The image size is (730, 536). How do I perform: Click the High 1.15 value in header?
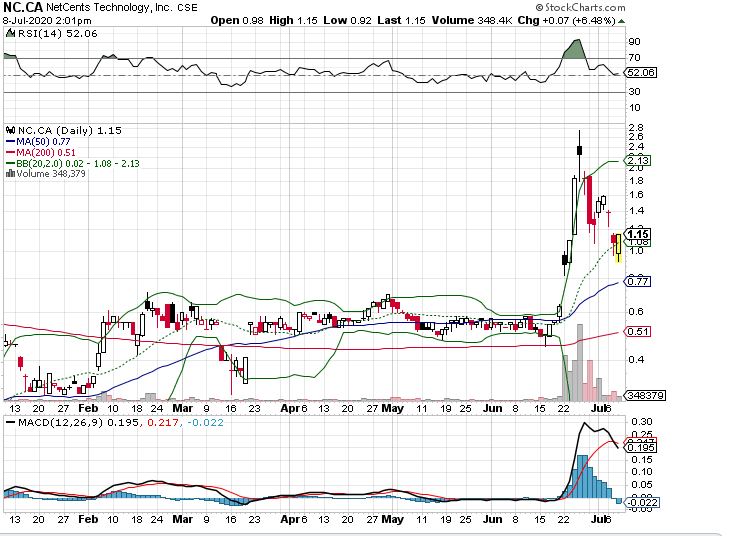(x=293, y=20)
